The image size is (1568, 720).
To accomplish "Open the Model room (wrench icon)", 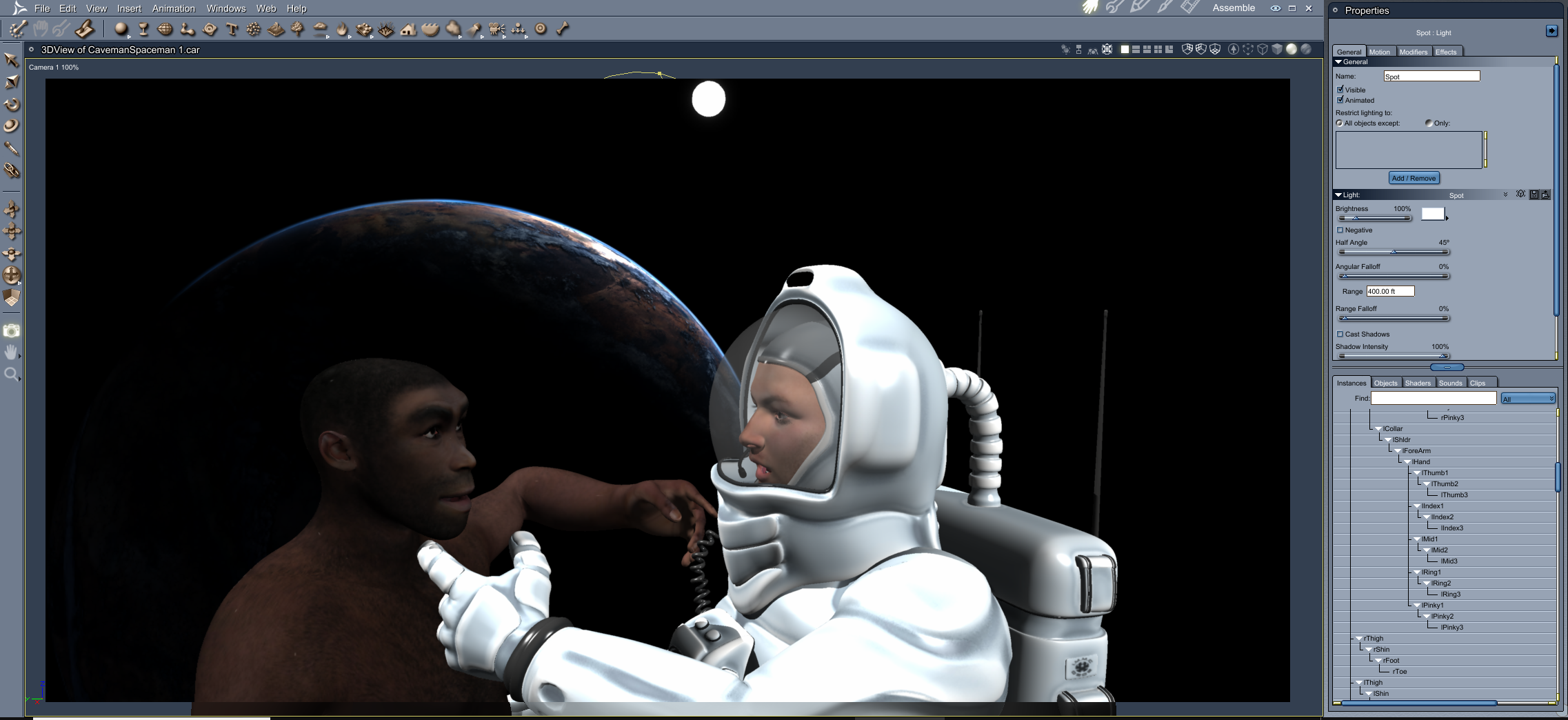I will pos(1114,8).
